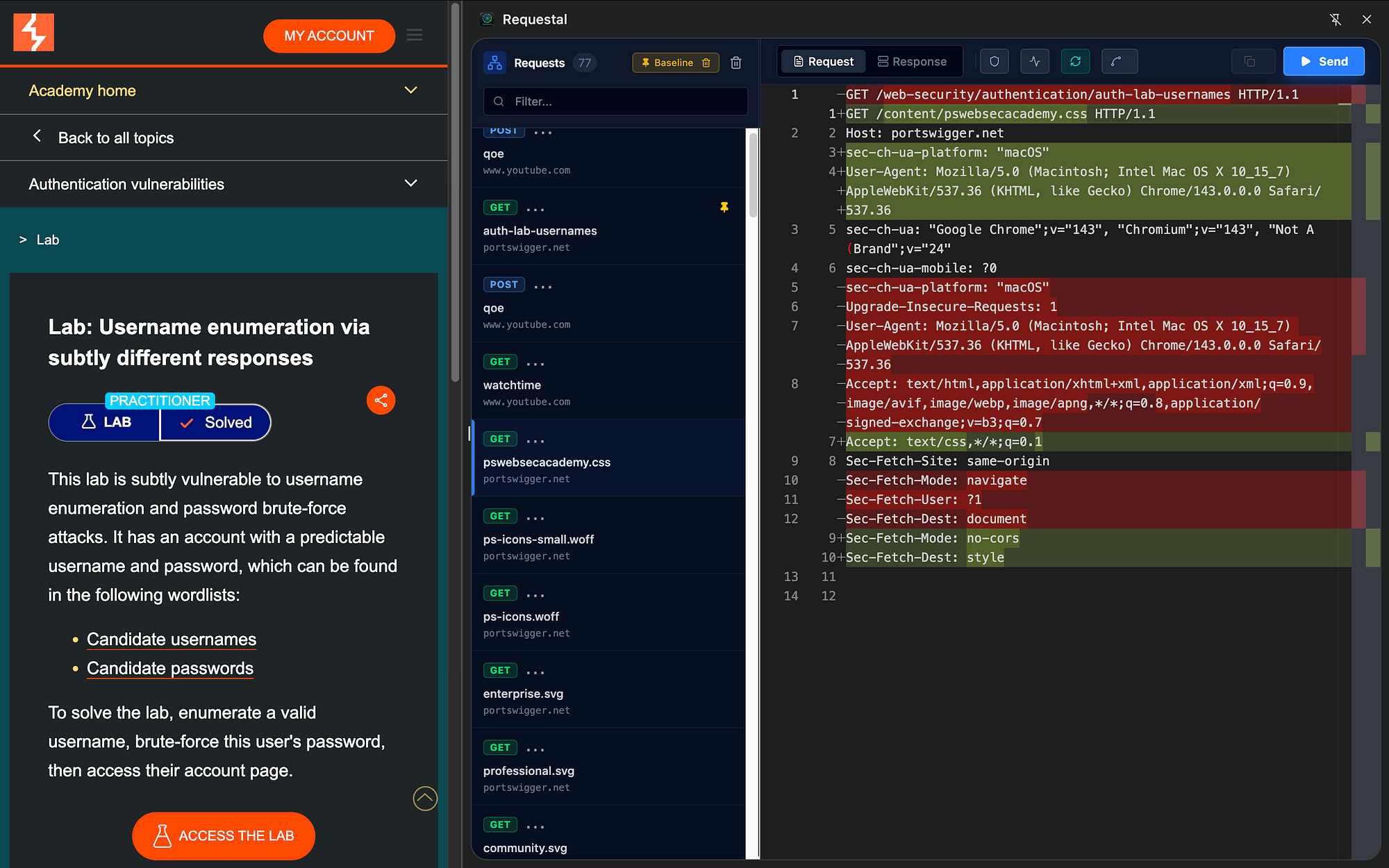Screen dimensions: 1389x868
Task: Delete all requests with trash icon
Action: [736, 63]
